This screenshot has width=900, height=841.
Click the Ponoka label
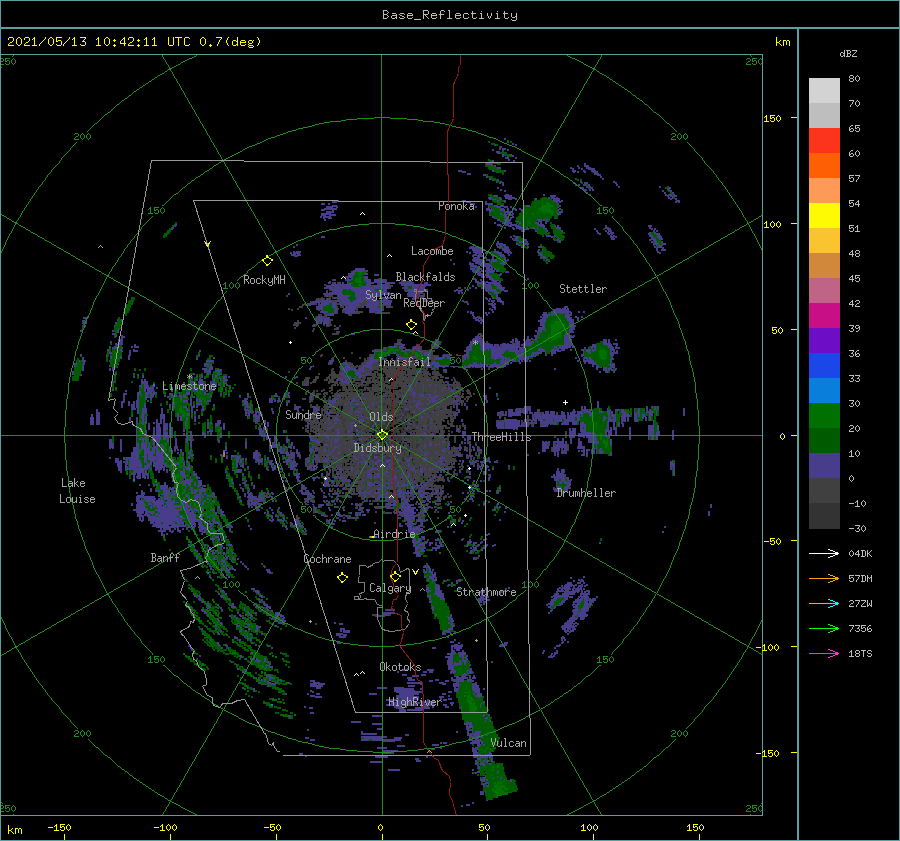tap(456, 206)
